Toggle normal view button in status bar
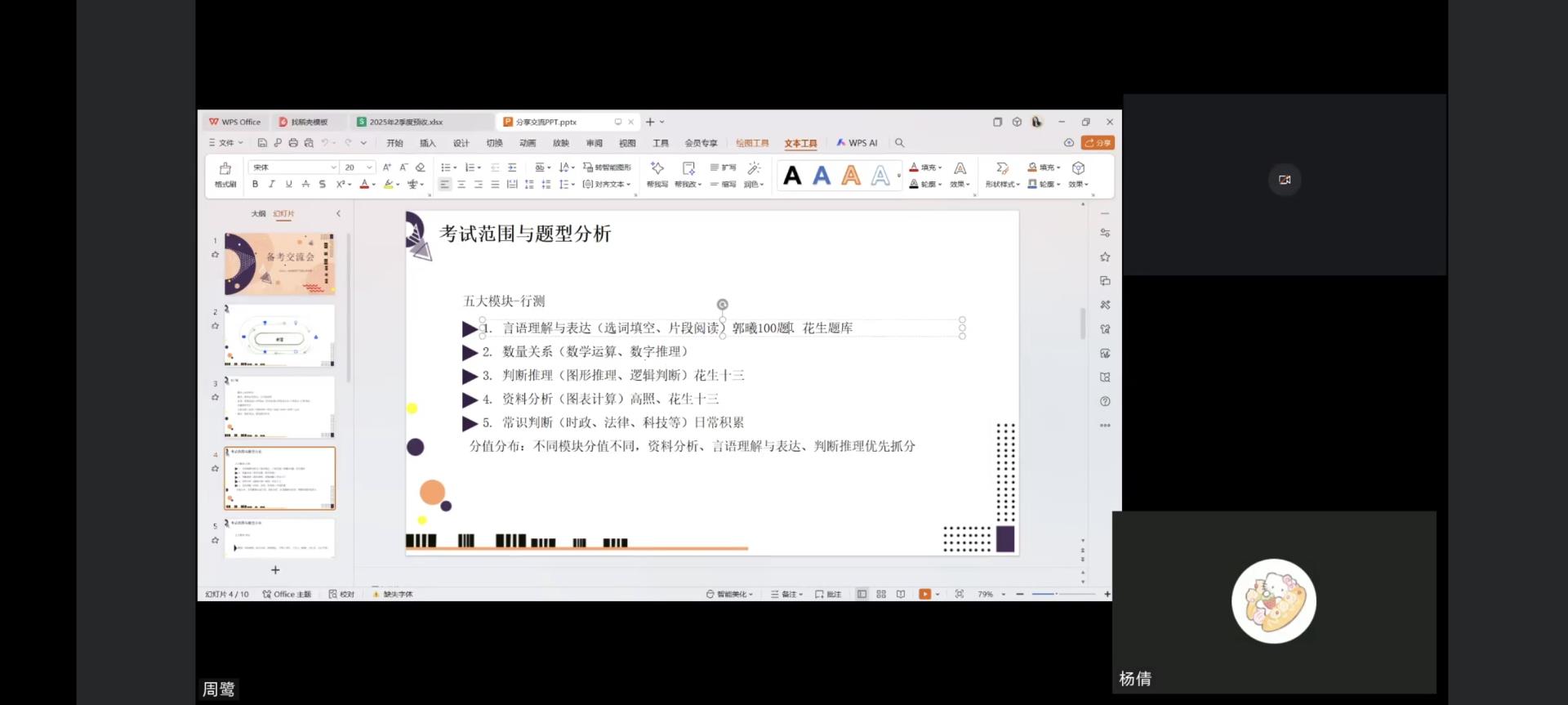Viewport: 1568px width, 705px height. [x=862, y=594]
